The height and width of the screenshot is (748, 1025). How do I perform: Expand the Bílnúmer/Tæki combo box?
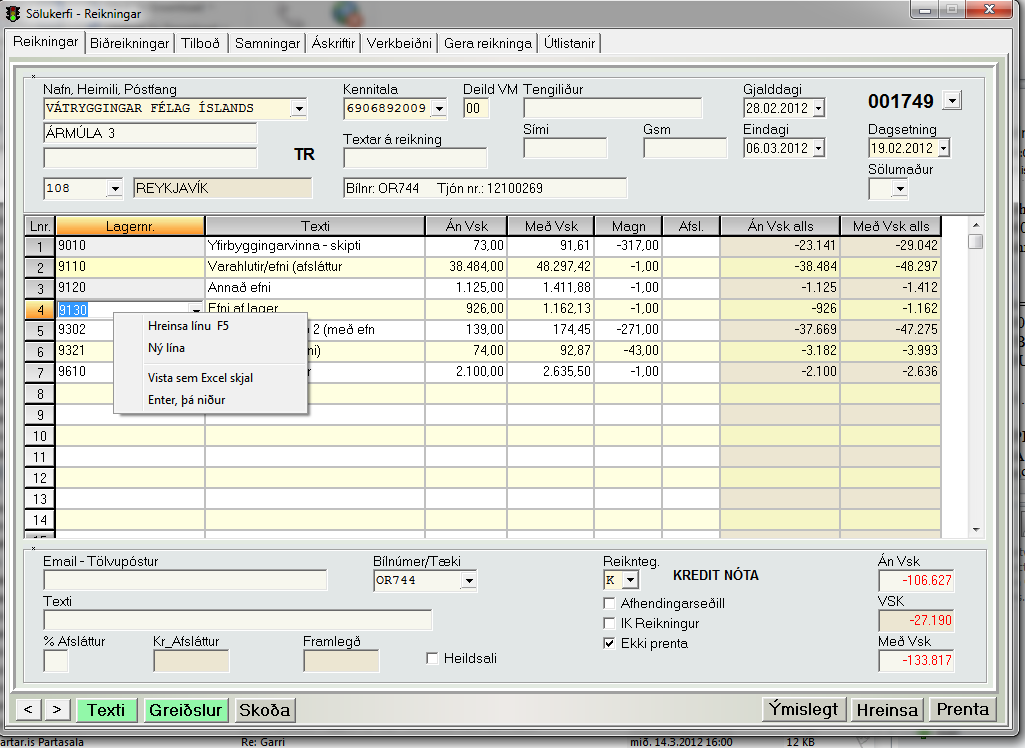469,580
